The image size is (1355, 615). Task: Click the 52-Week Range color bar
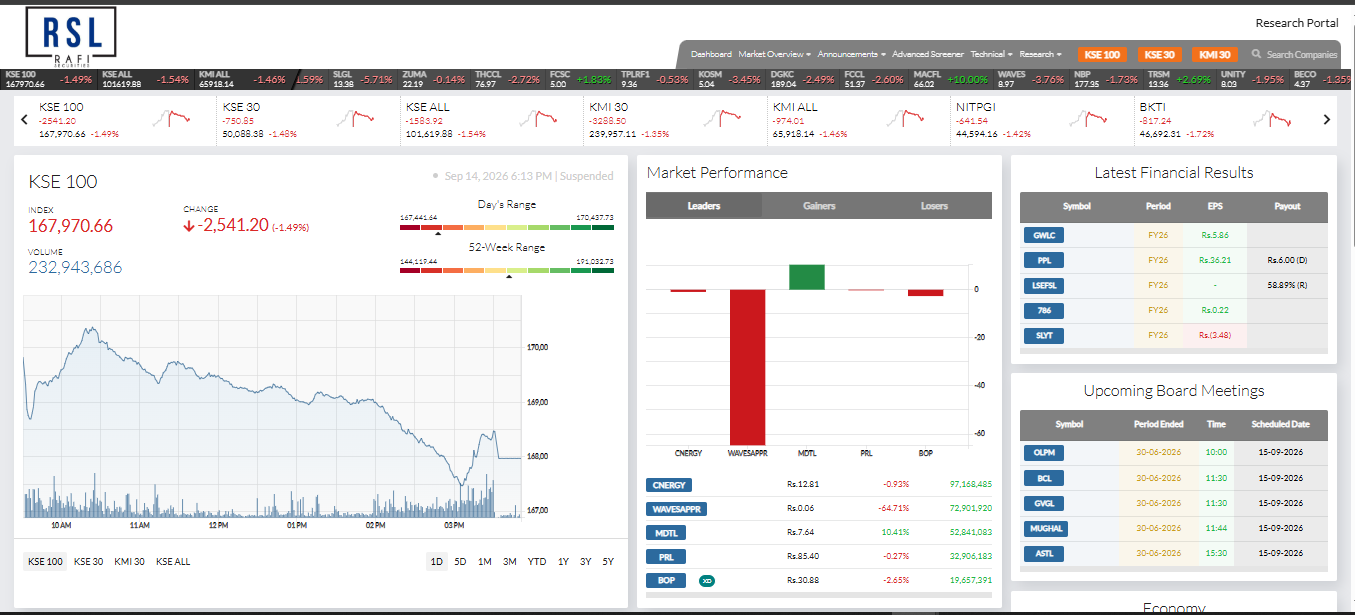pyautogui.click(x=506, y=270)
